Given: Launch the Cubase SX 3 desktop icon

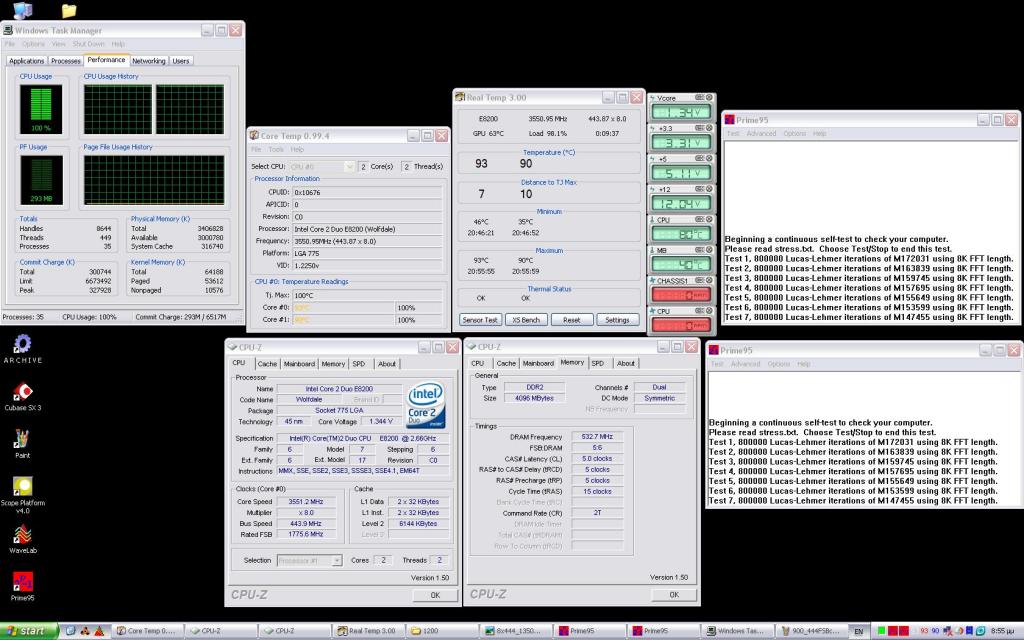Looking at the screenshot, I should tap(23, 396).
